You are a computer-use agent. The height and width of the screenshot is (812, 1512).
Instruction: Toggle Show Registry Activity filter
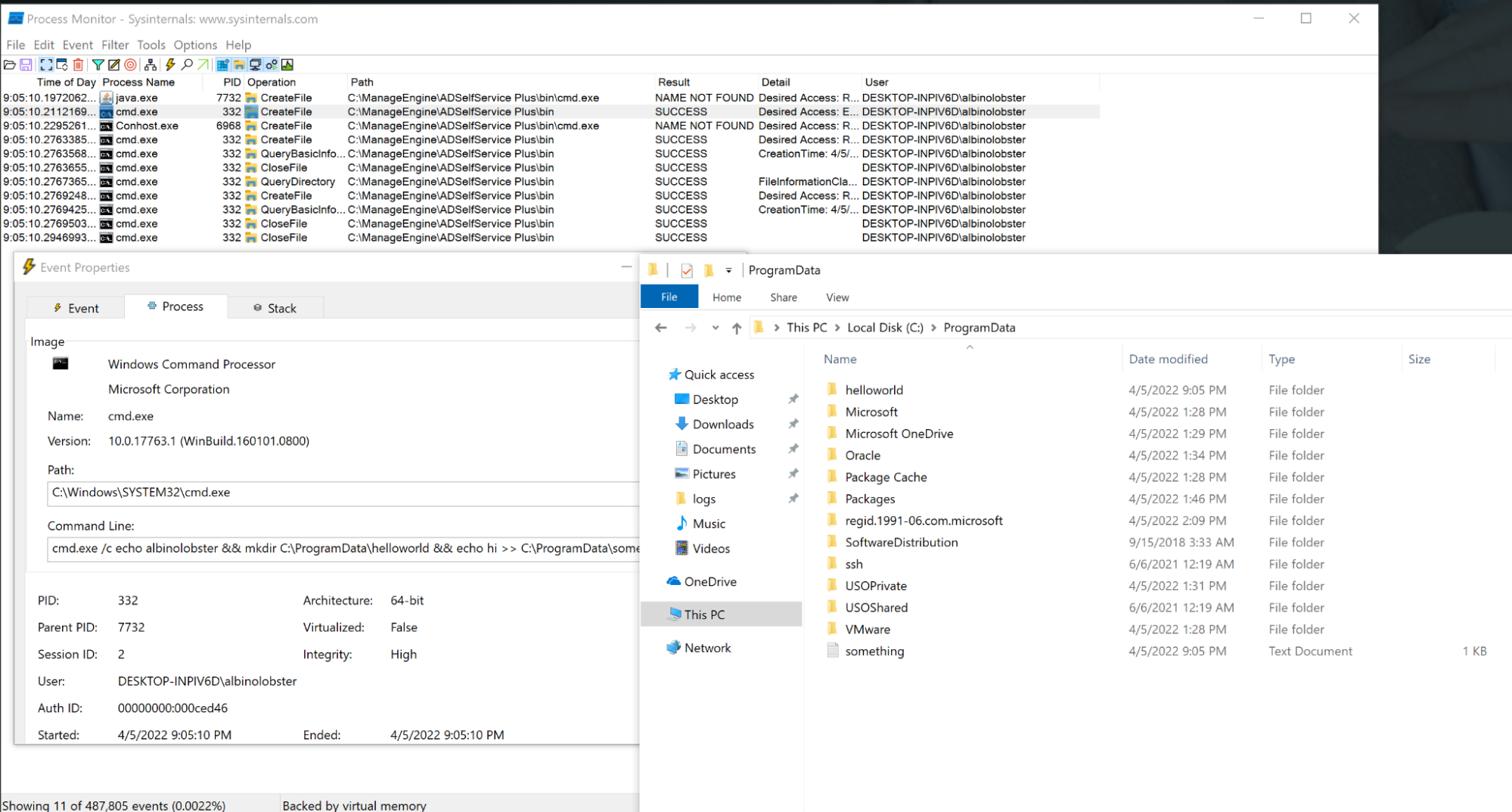(222, 65)
